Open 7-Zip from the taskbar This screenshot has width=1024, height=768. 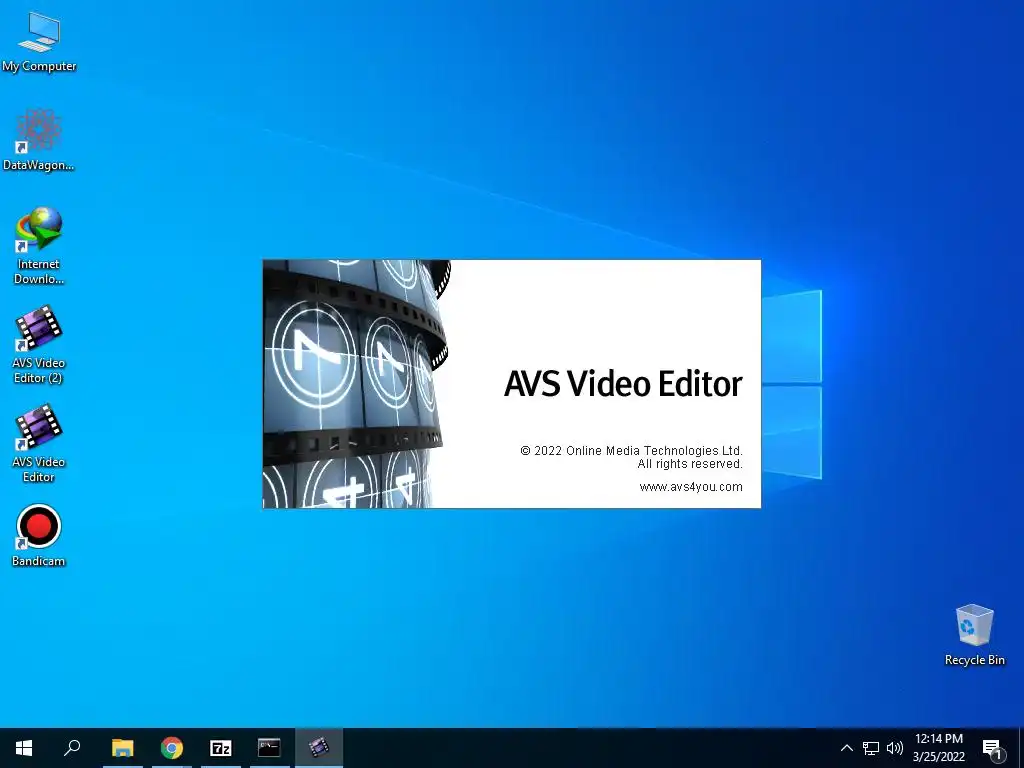point(221,748)
